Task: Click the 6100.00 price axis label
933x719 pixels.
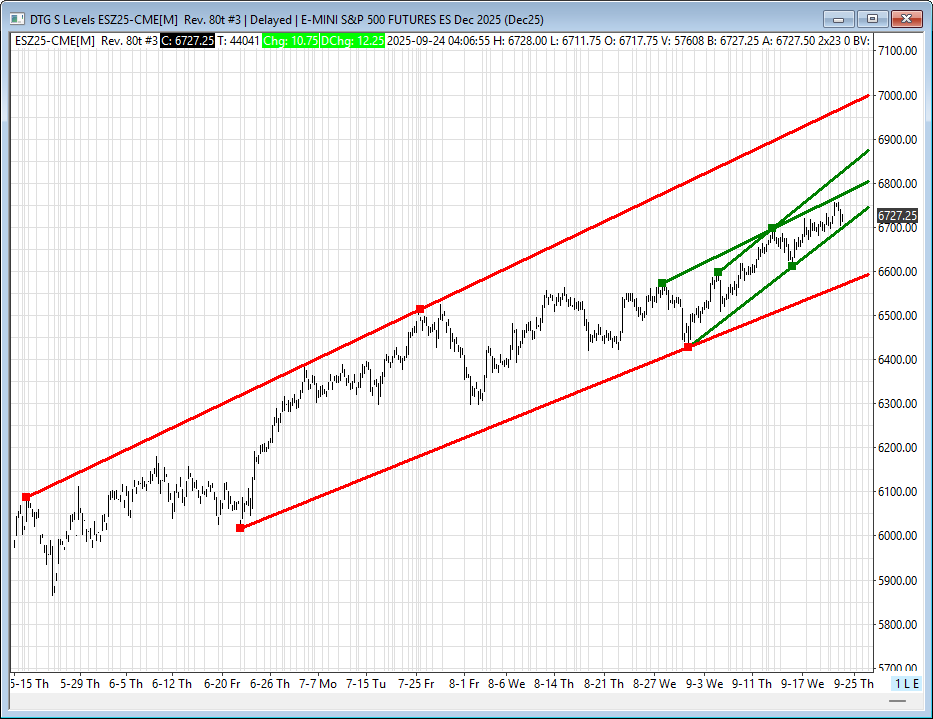Action: click(x=897, y=492)
